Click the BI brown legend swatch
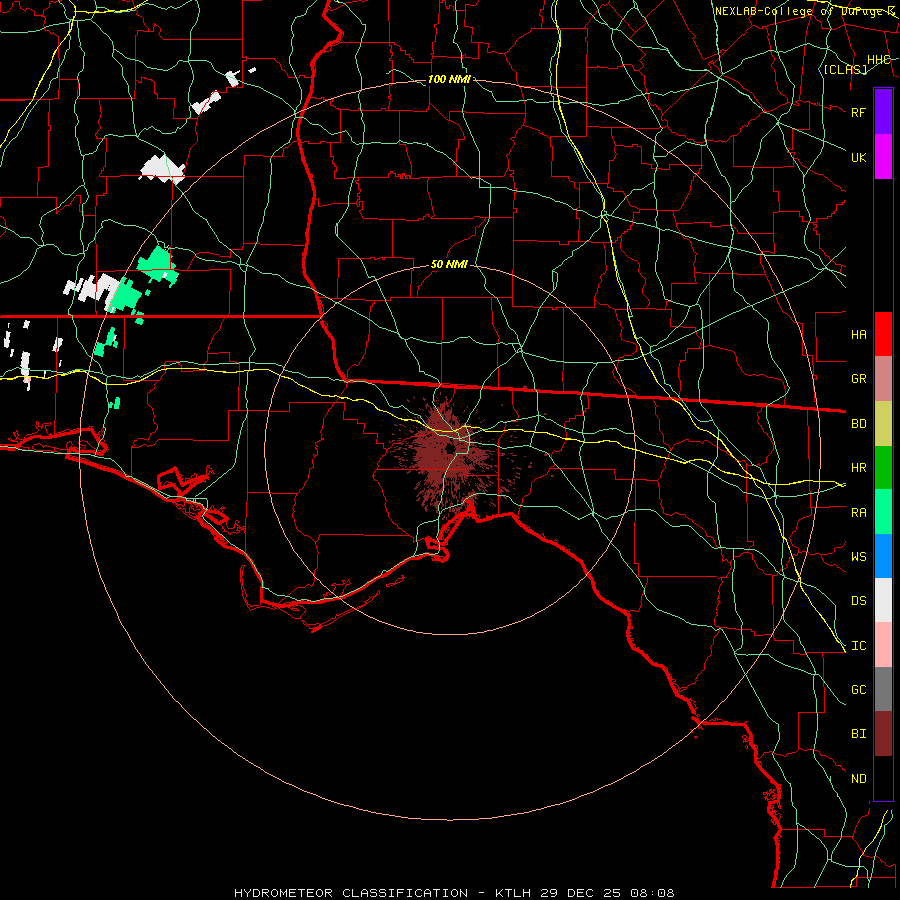 tap(883, 734)
